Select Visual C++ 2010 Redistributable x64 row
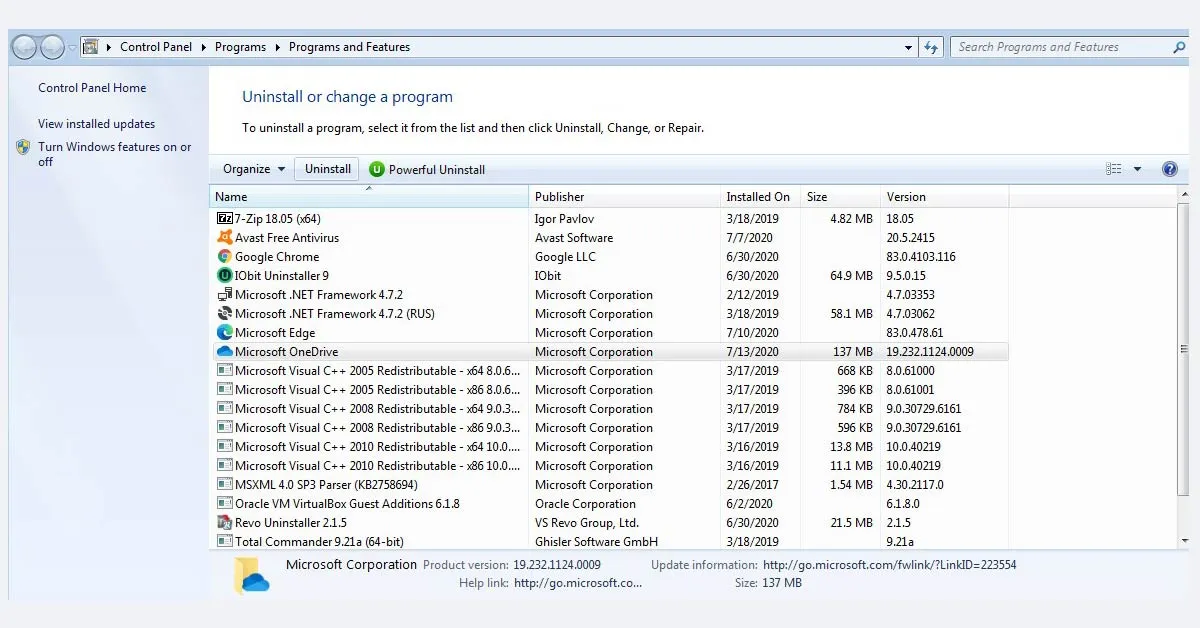 click(610, 446)
